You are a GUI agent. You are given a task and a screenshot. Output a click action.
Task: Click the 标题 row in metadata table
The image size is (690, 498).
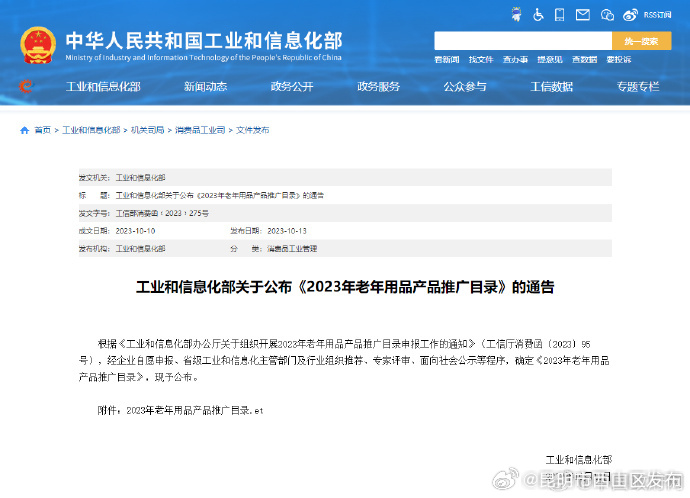tap(345, 195)
